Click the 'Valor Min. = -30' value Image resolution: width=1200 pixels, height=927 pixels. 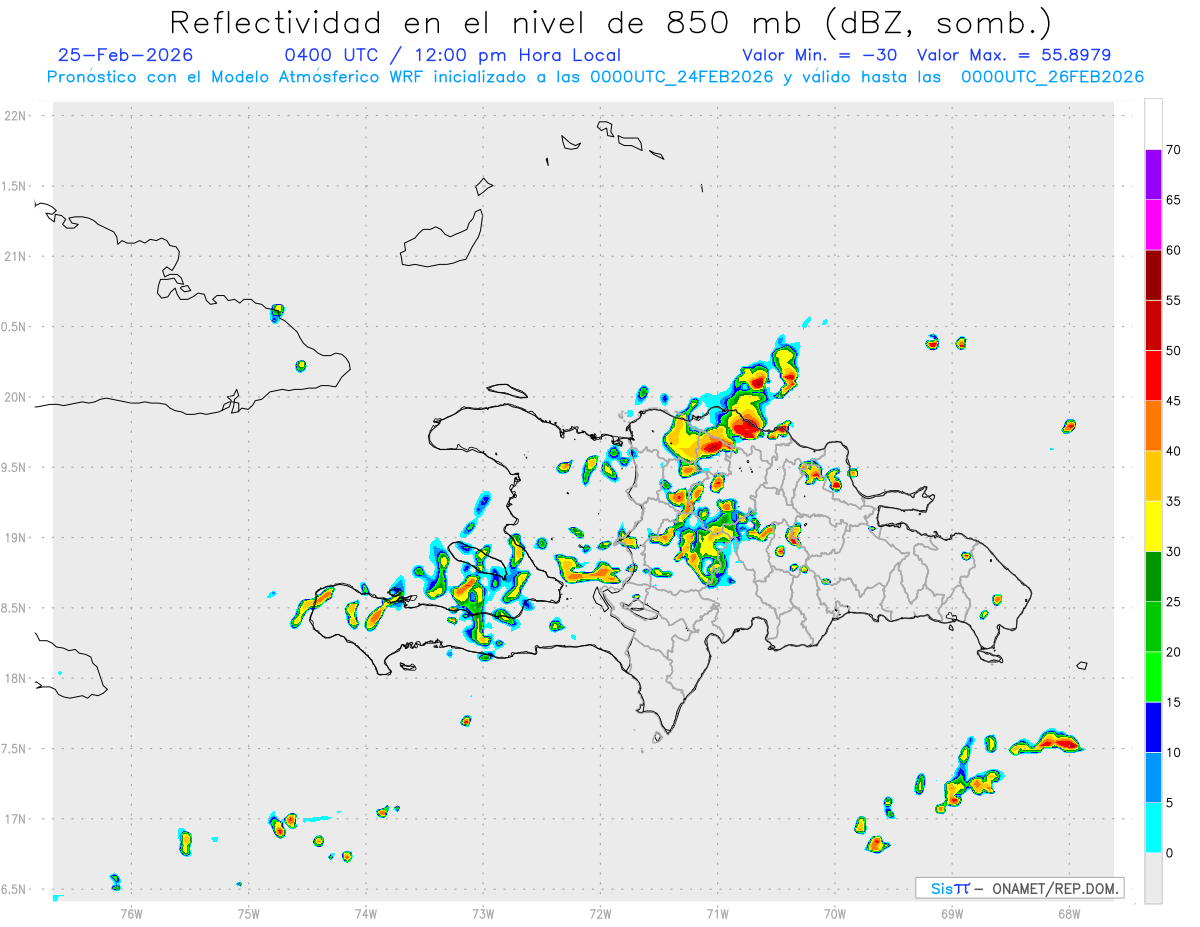click(822, 56)
